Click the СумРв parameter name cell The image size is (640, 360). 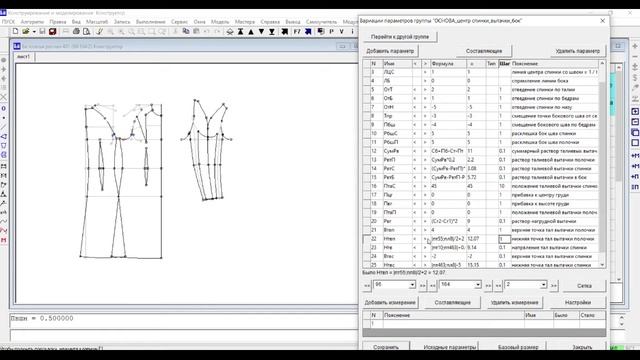(x=397, y=151)
